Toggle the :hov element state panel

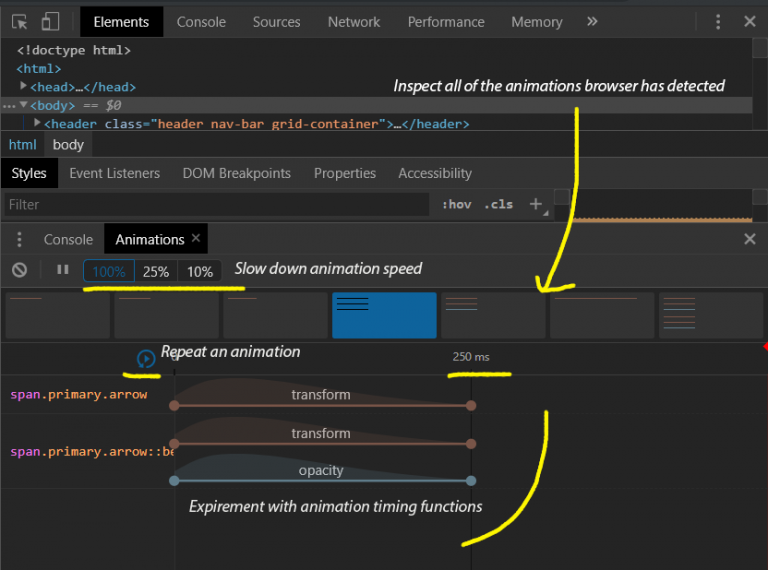point(456,204)
